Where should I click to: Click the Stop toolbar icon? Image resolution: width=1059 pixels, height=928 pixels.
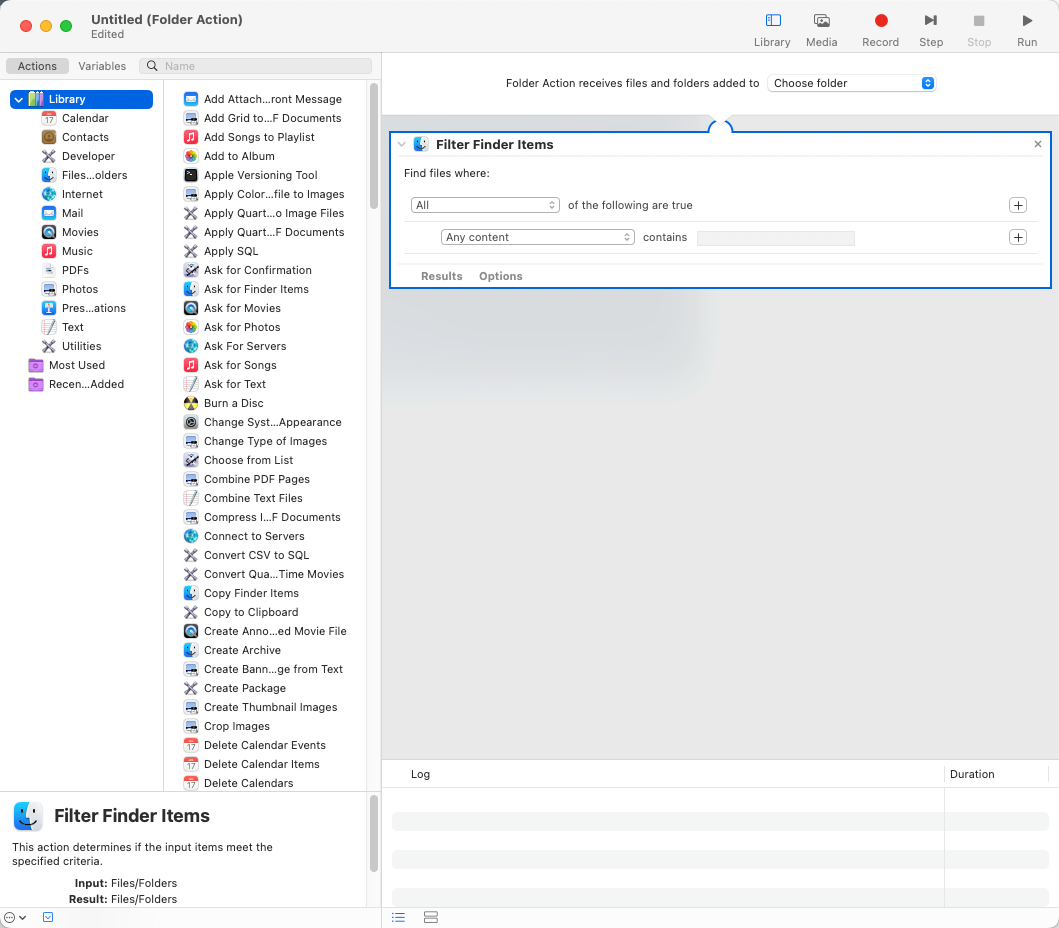coord(979,21)
